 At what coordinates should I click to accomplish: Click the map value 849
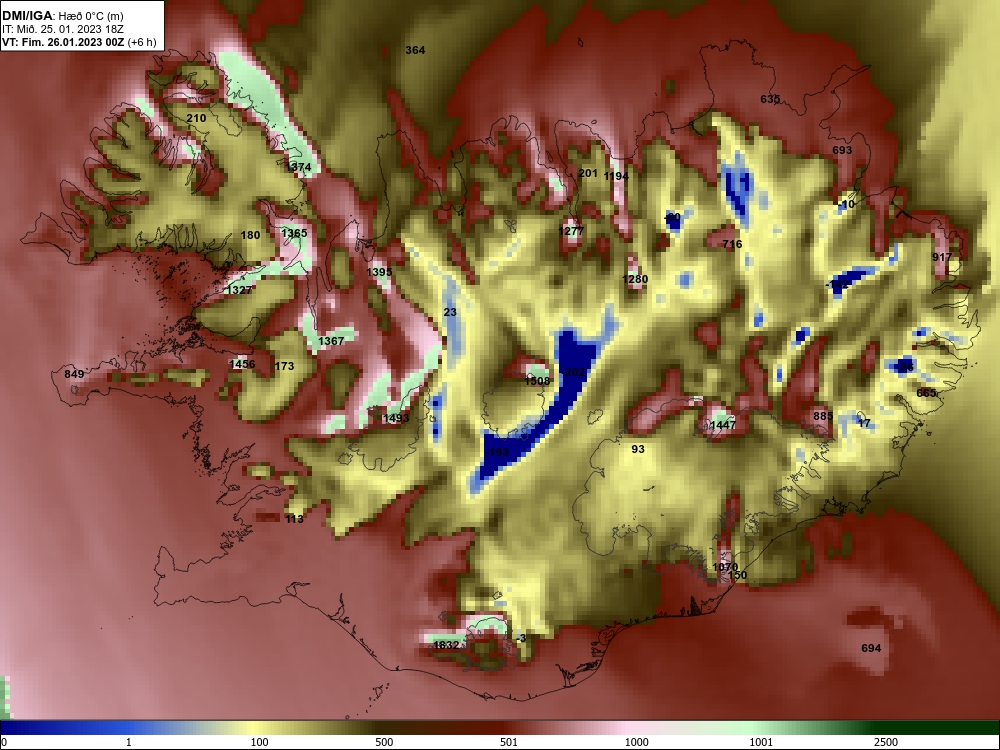(75, 374)
